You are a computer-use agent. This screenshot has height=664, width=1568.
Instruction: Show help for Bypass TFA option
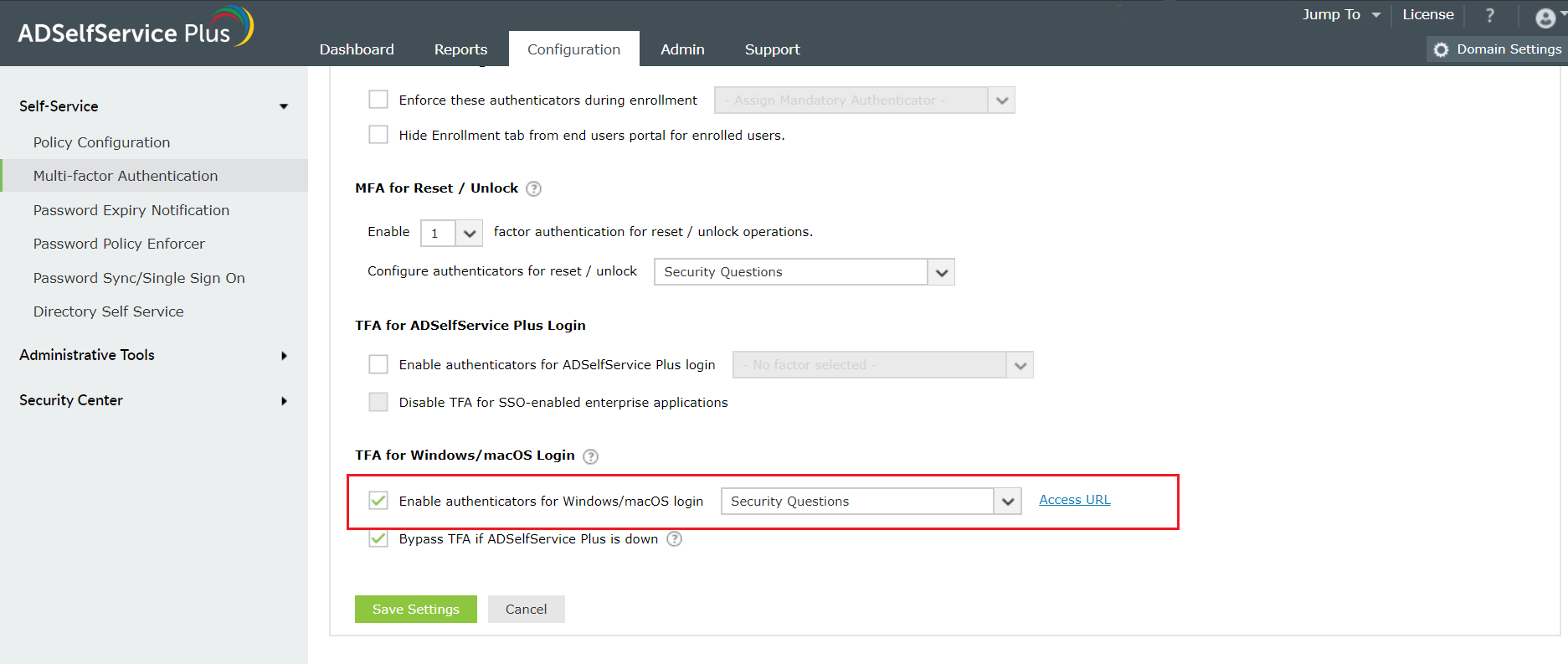674,539
